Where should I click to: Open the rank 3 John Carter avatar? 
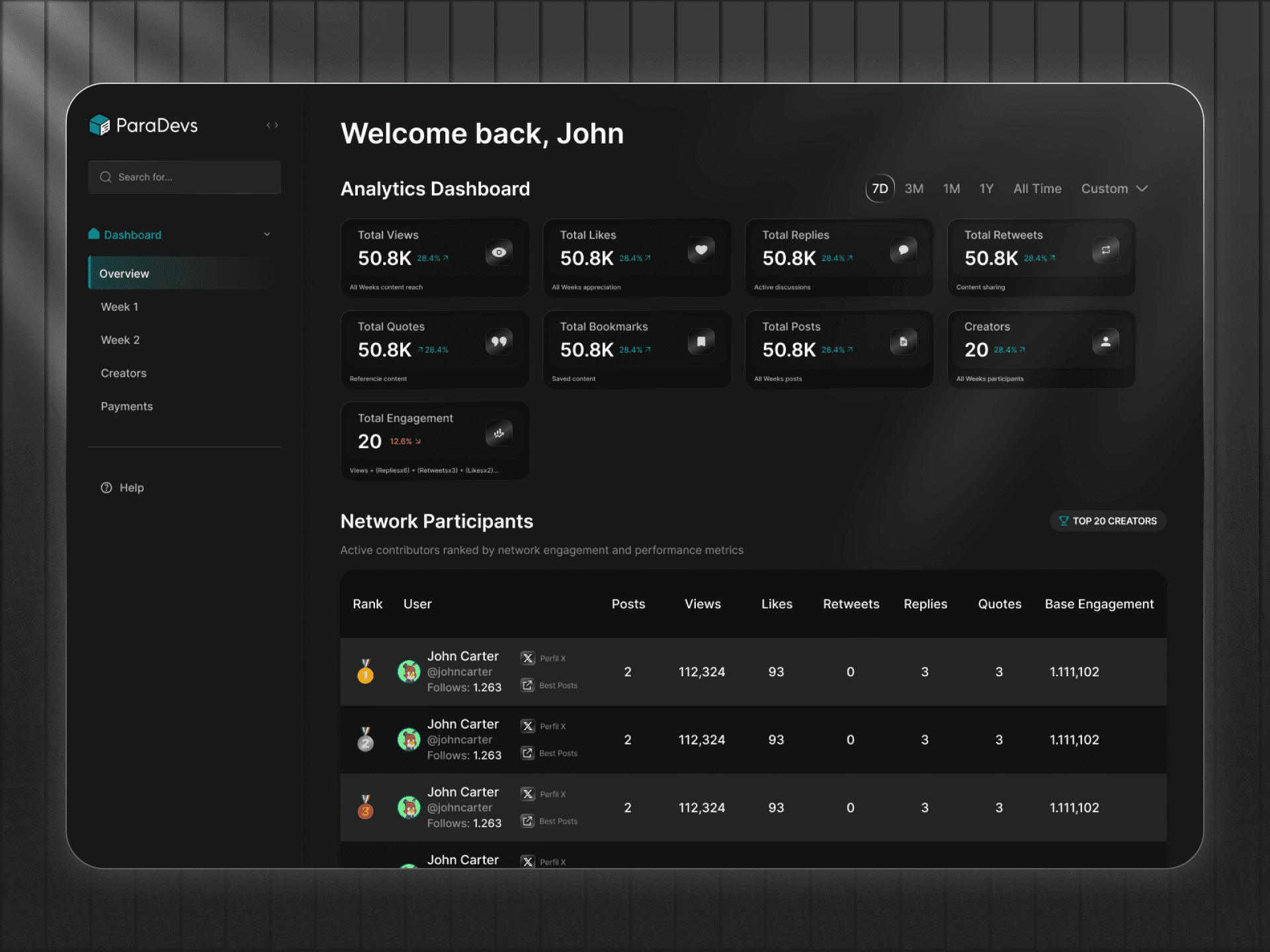409,808
